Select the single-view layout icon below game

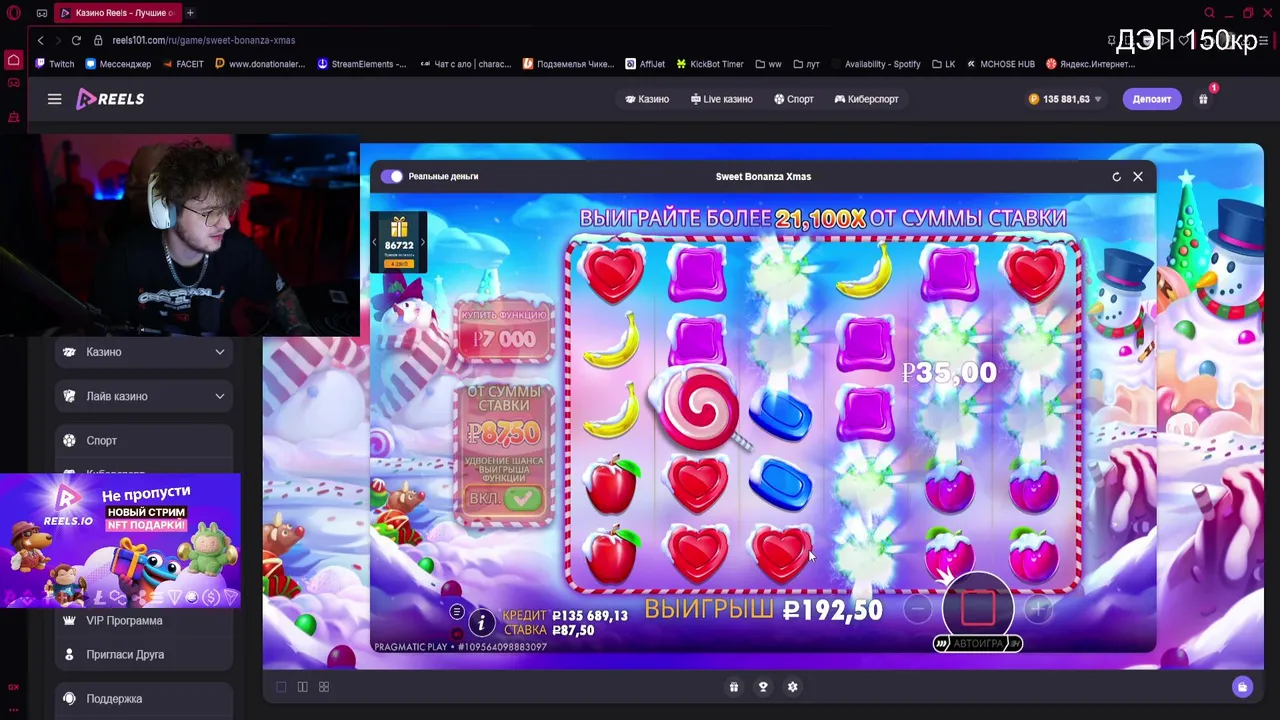point(281,687)
